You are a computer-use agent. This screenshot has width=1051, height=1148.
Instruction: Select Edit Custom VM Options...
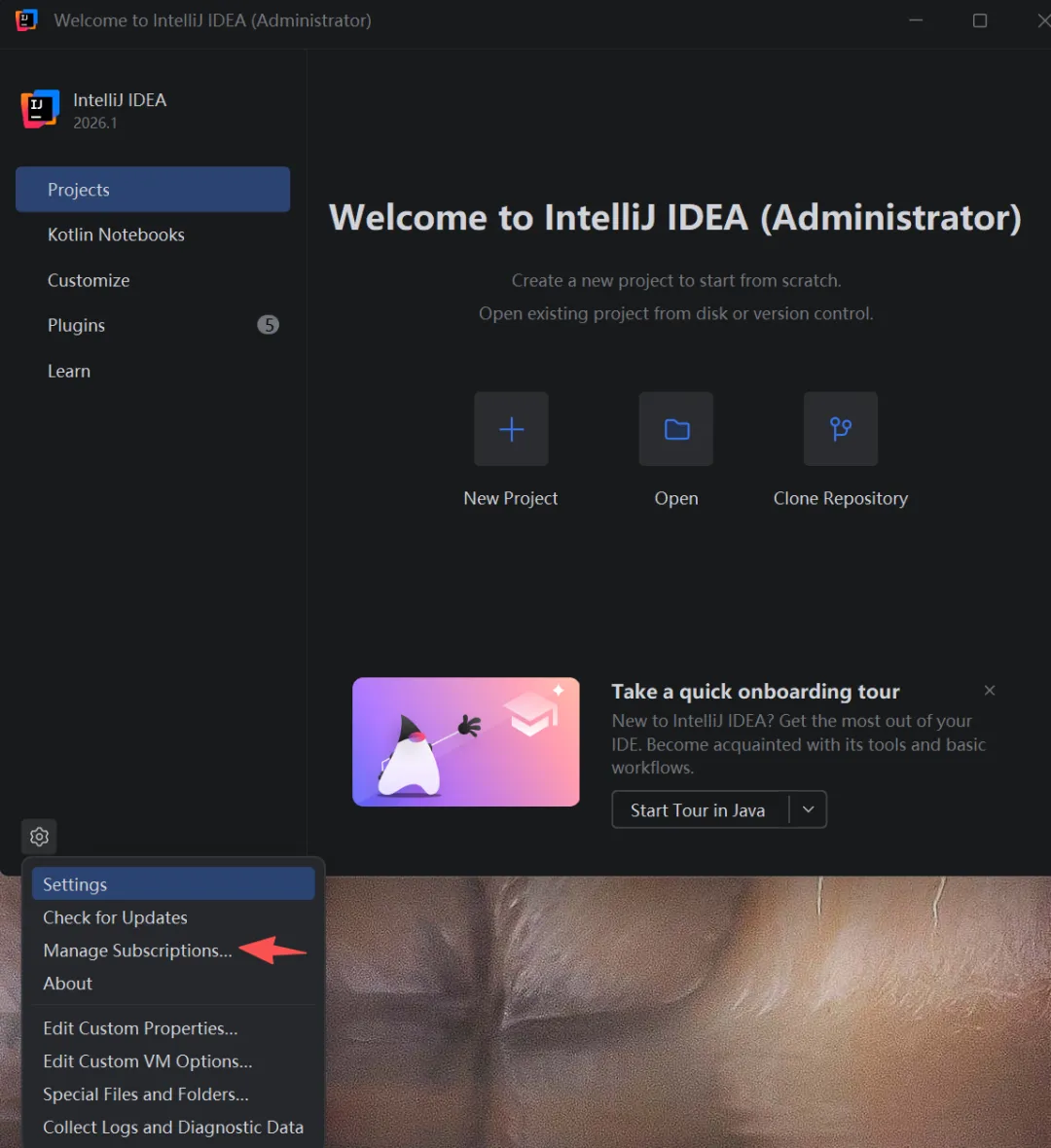[173, 1060]
